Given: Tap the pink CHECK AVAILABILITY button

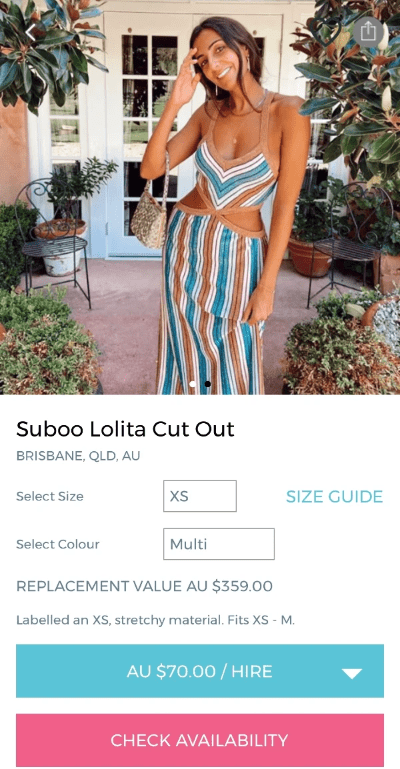Looking at the screenshot, I should click(x=200, y=740).
